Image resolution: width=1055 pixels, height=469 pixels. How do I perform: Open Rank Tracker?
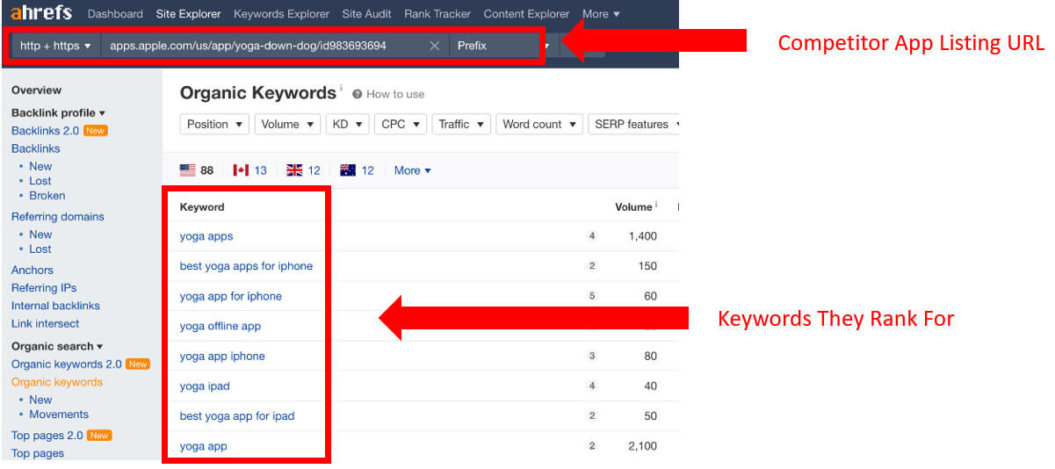[437, 13]
